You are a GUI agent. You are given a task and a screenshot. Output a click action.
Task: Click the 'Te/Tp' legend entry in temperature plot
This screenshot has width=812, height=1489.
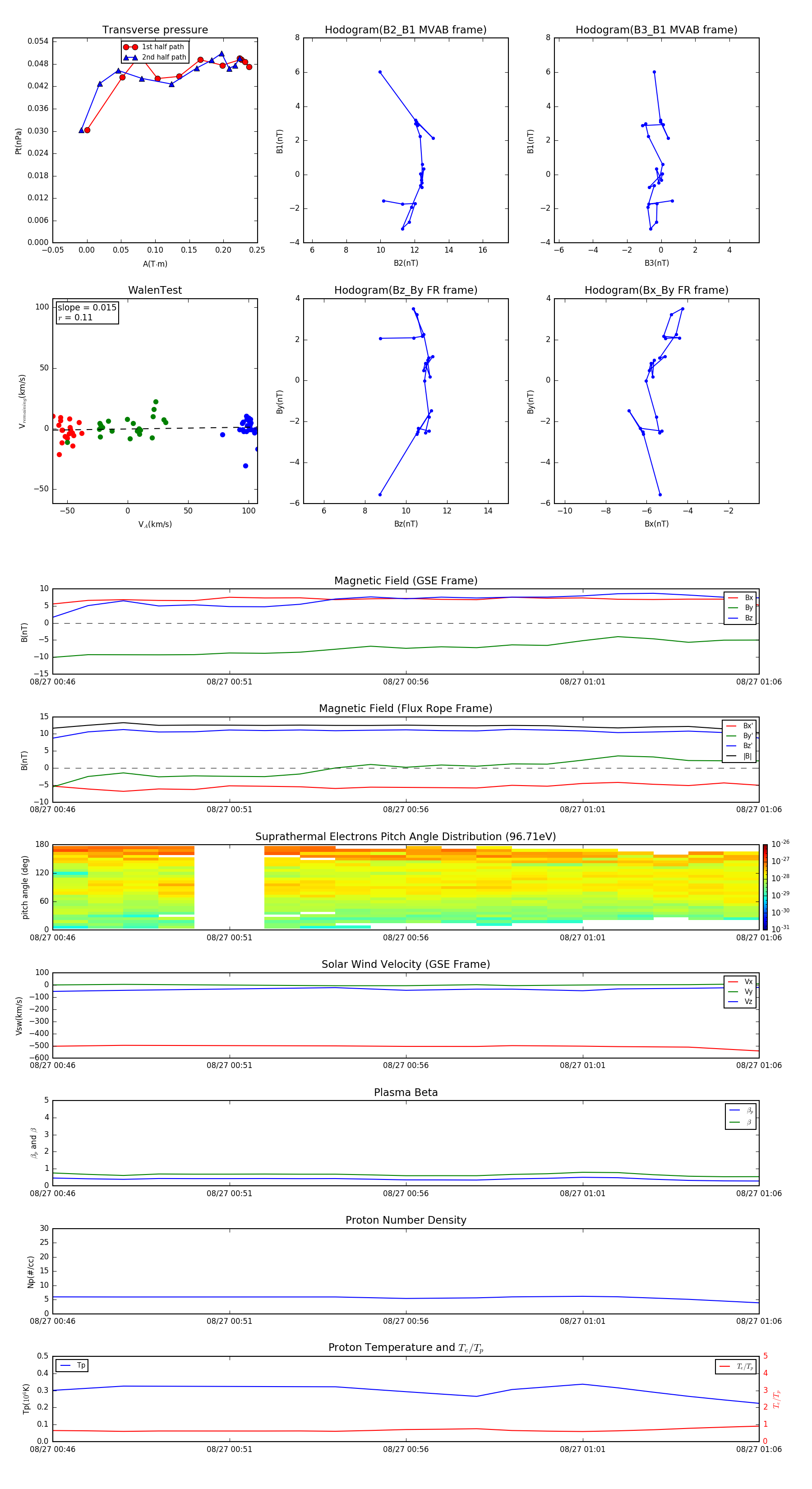736,1366
